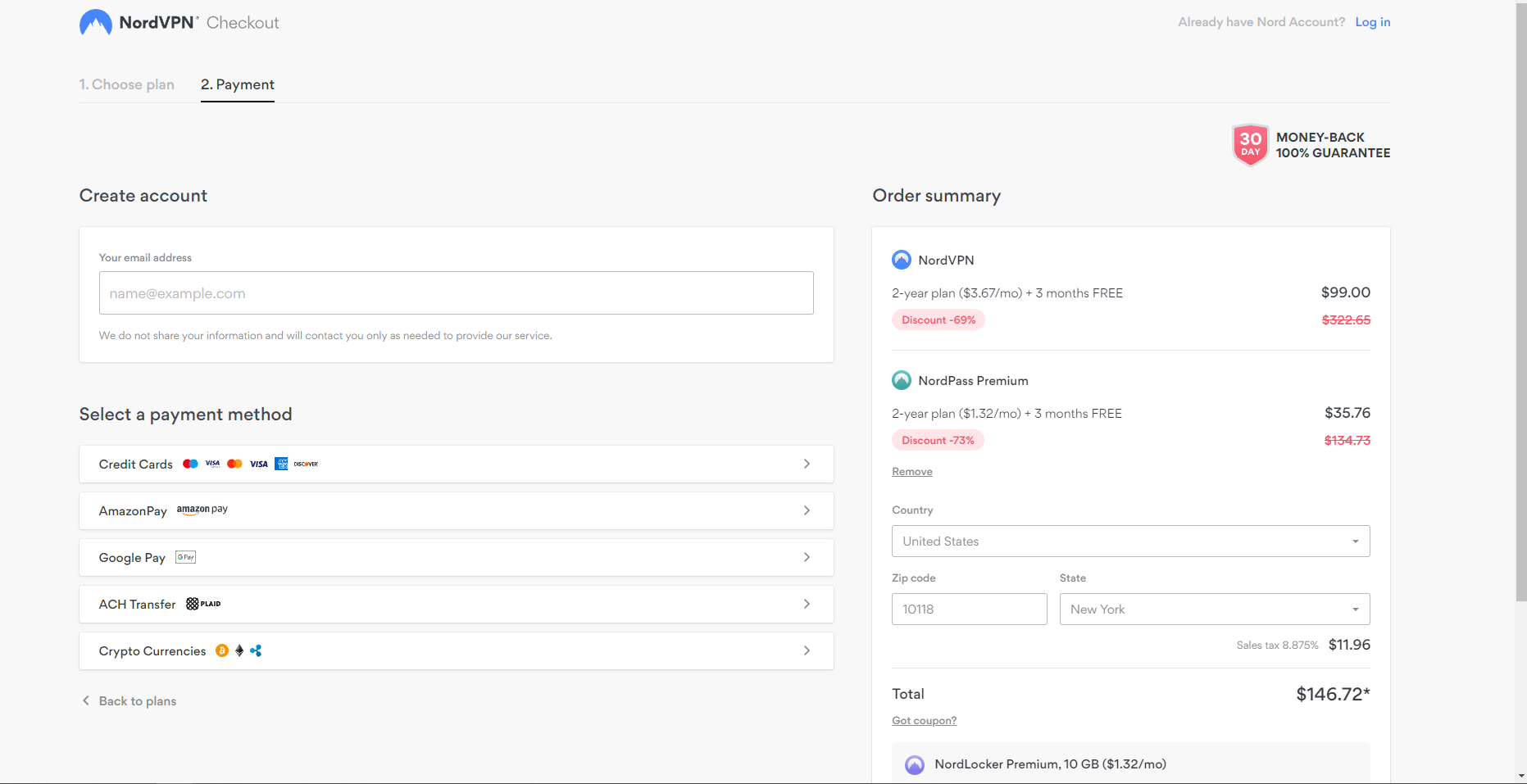Select the Payment step tab
The height and width of the screenshot is (784, 1527).
238,84
